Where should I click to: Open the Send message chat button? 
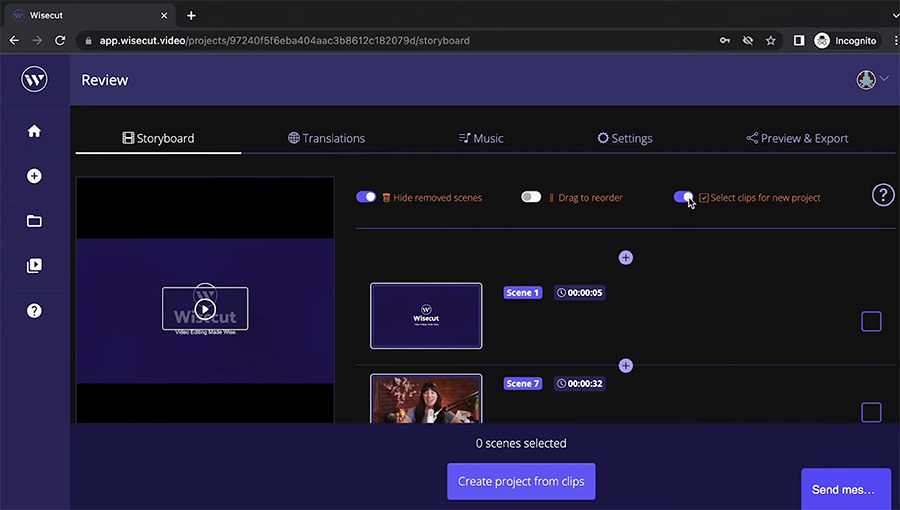coord(846,489)
